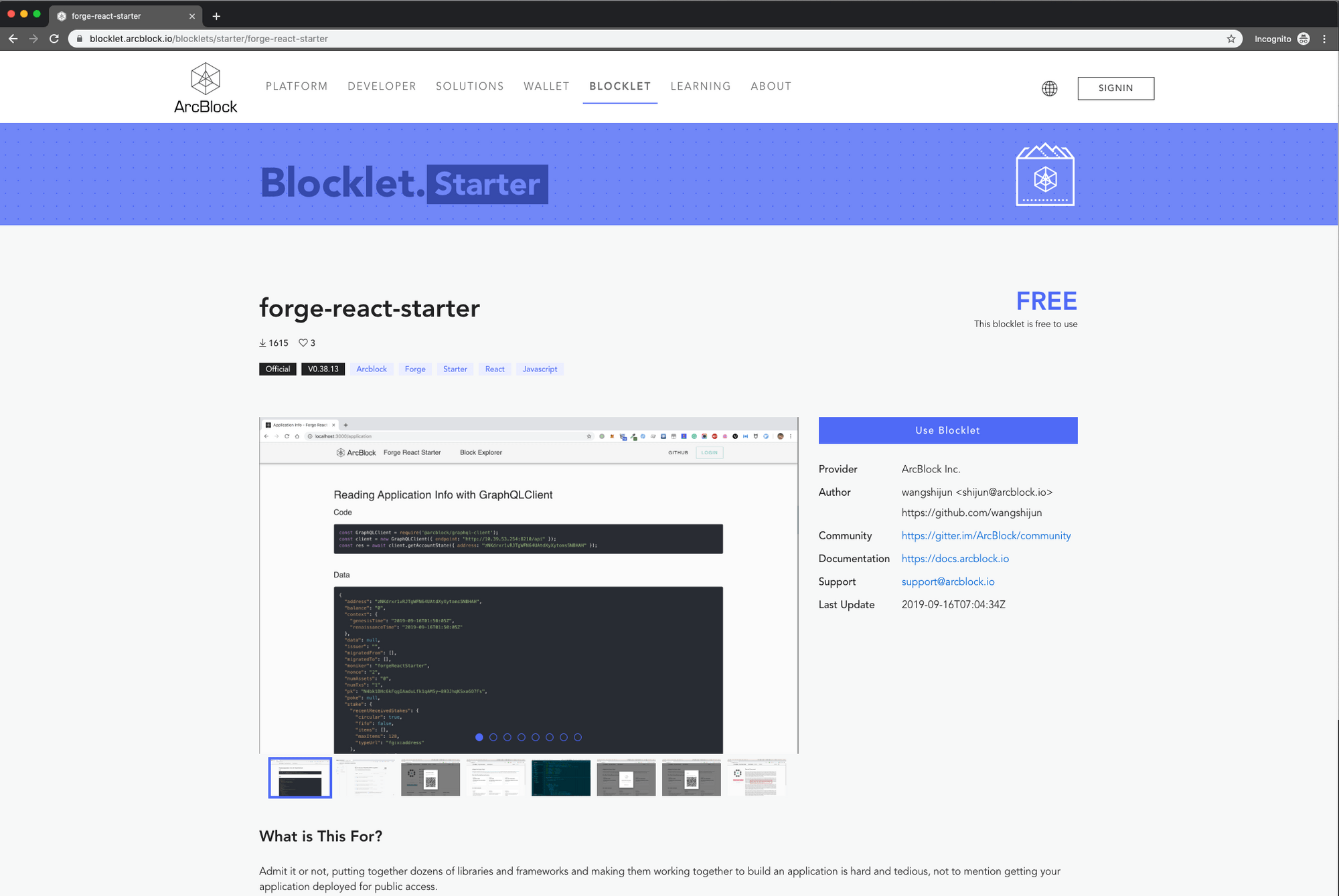Click the download count icon
This screenshot has height=896, width=1339.
[262, 343]
